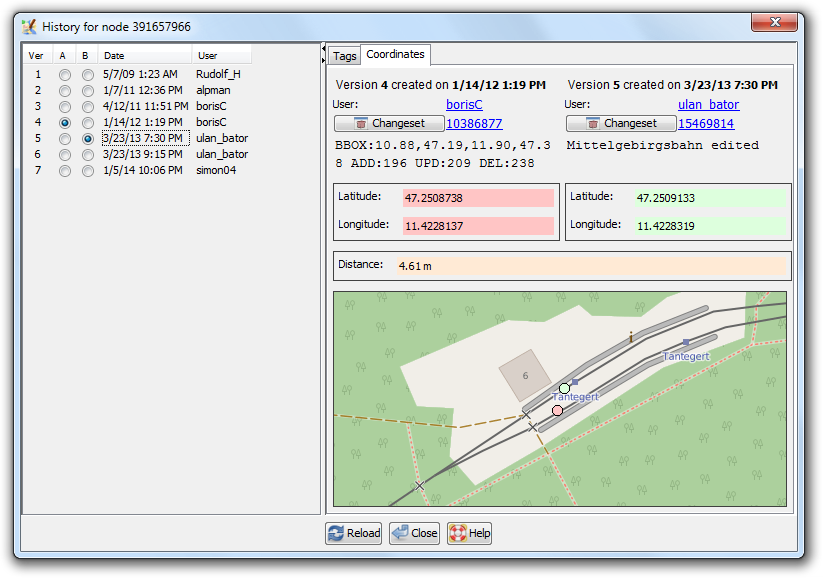Click Changeset button for version 4
This screenshot has height=578, width=823.
point(389,123)
